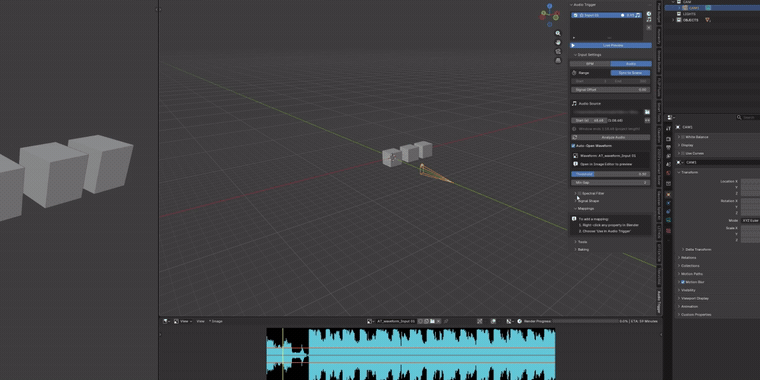
Task: Click the Threshold slider
Action: click(611, 174)
